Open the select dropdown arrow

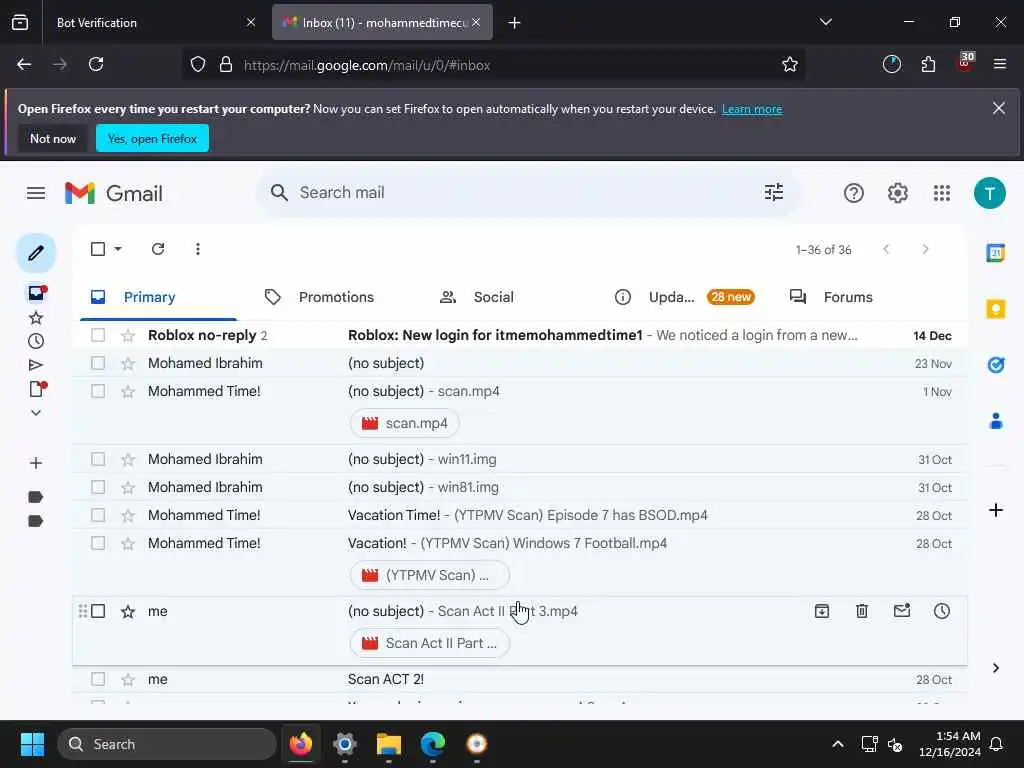click(x=118, y=249)
